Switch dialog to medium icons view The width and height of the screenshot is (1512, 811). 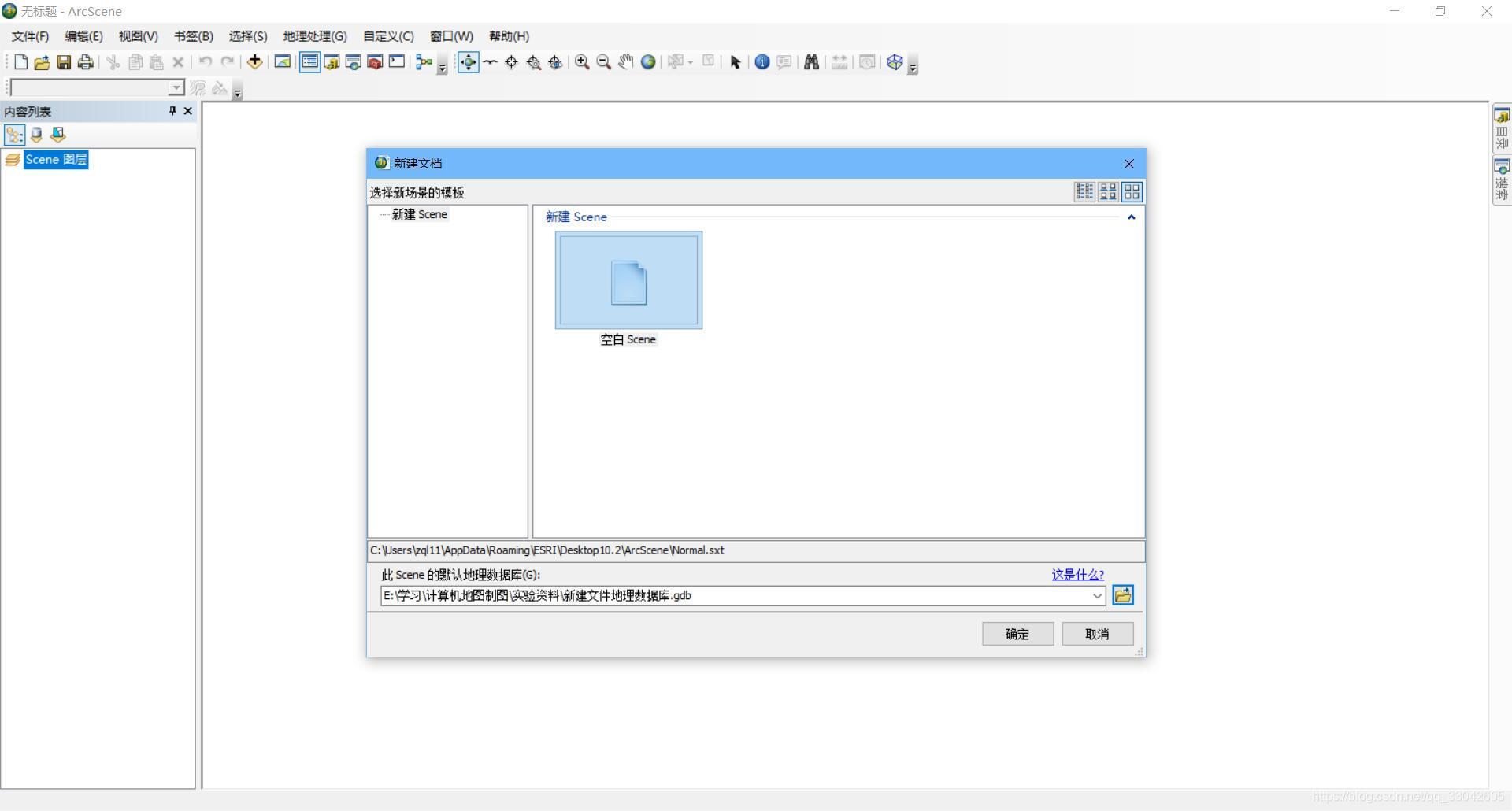click(1108, 191)
